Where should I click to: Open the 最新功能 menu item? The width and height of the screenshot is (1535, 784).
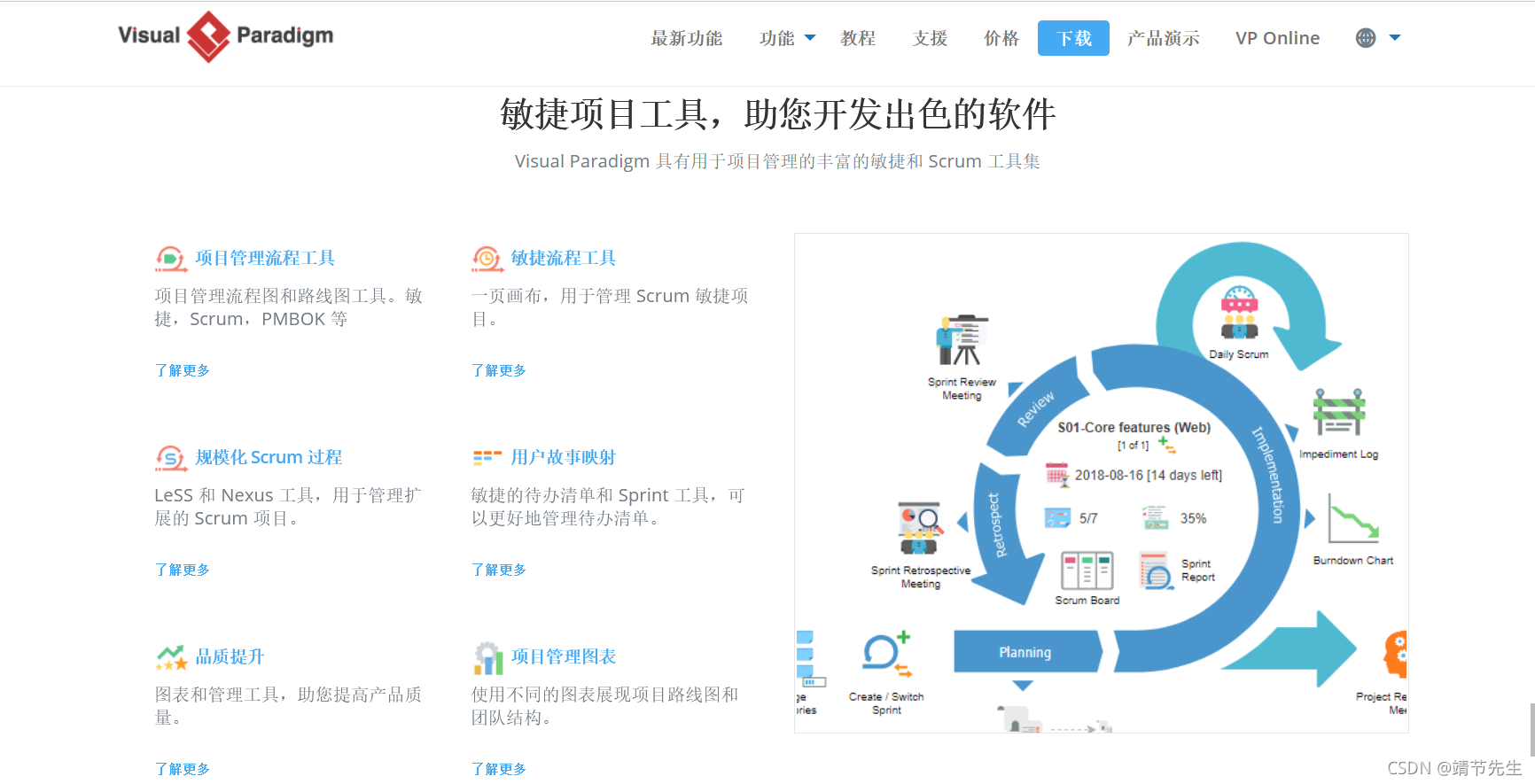tap(687, 38)
